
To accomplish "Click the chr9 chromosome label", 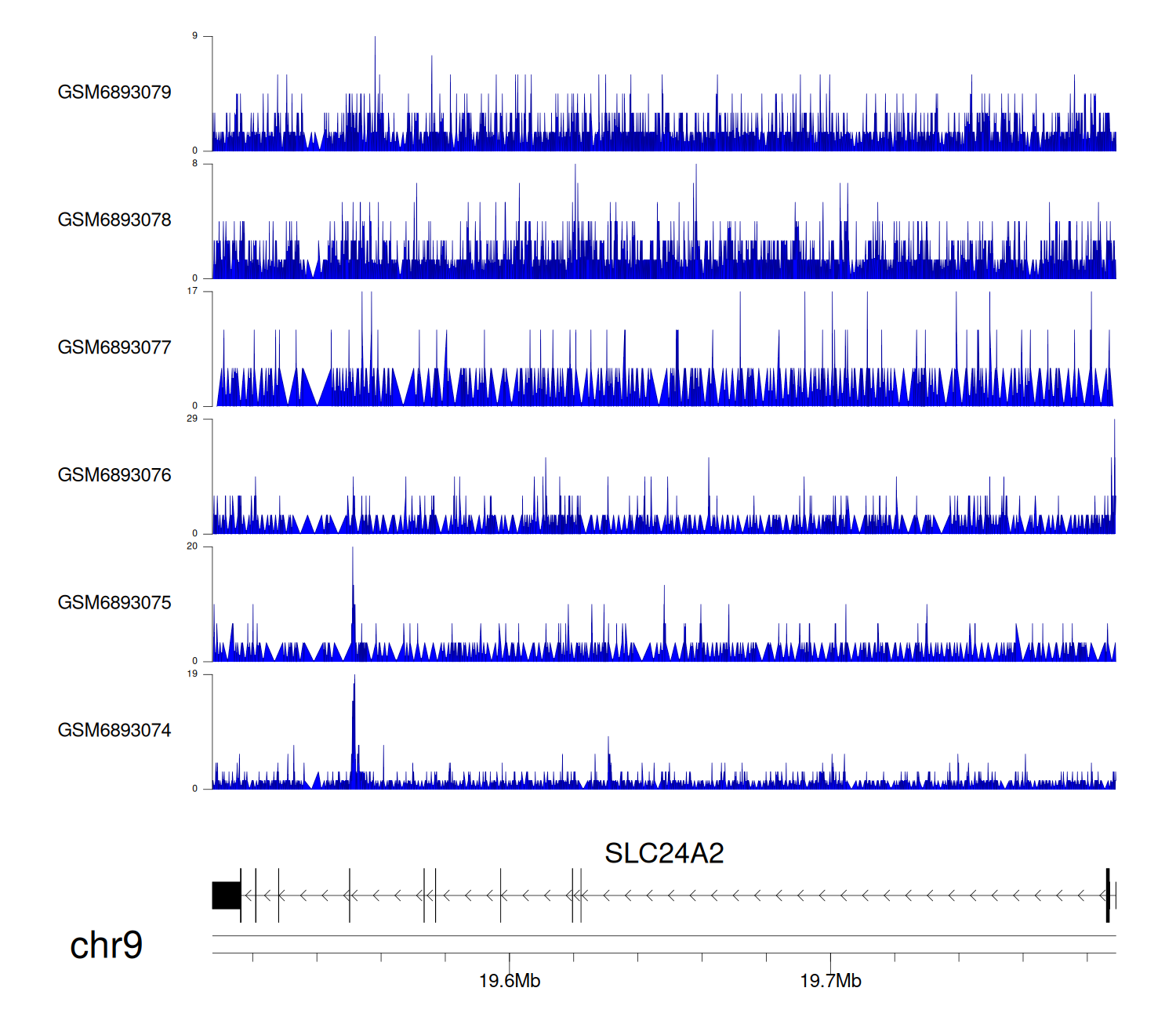I will coord(106,946).
